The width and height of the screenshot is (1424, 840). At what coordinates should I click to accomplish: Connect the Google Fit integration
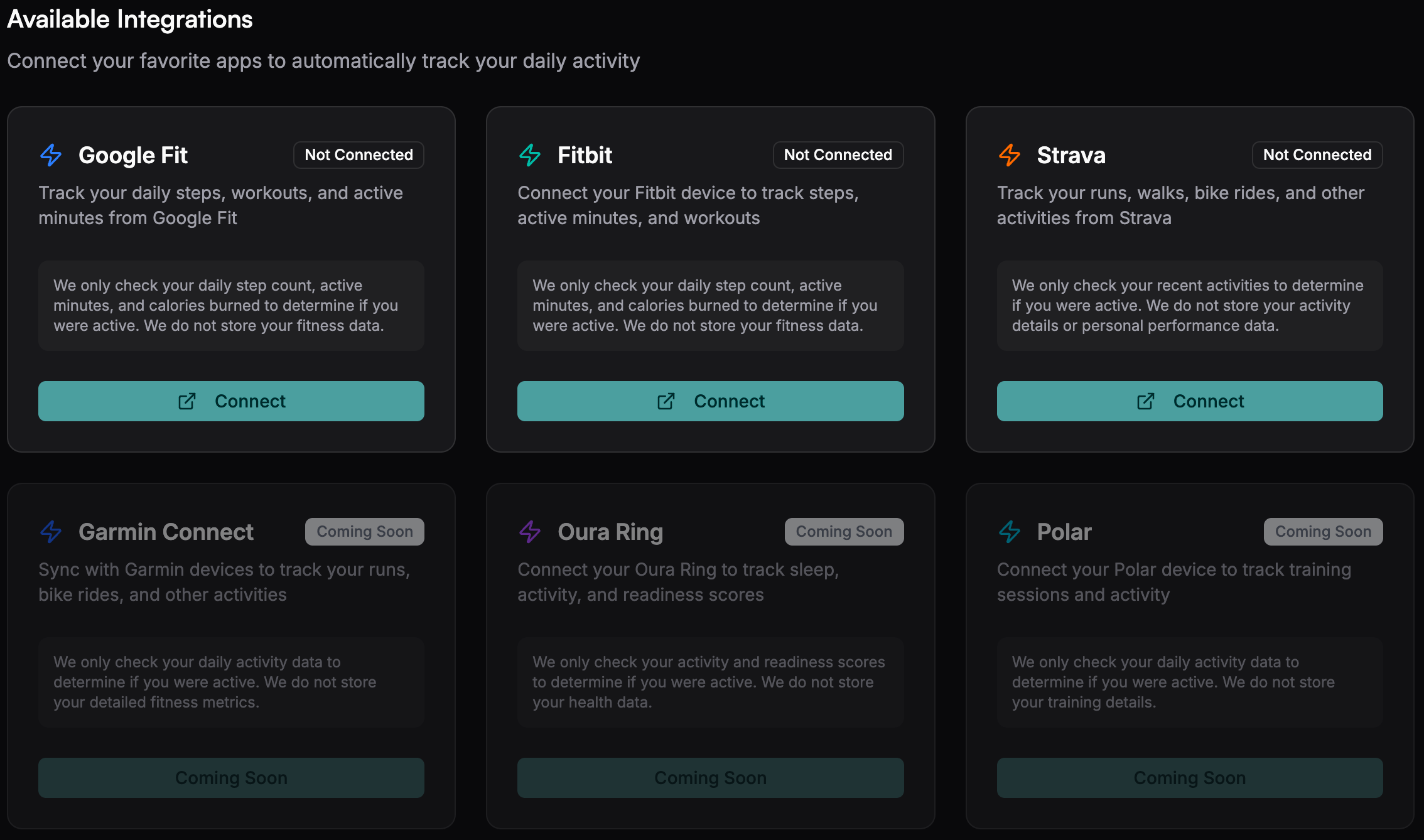click(231, 401)
